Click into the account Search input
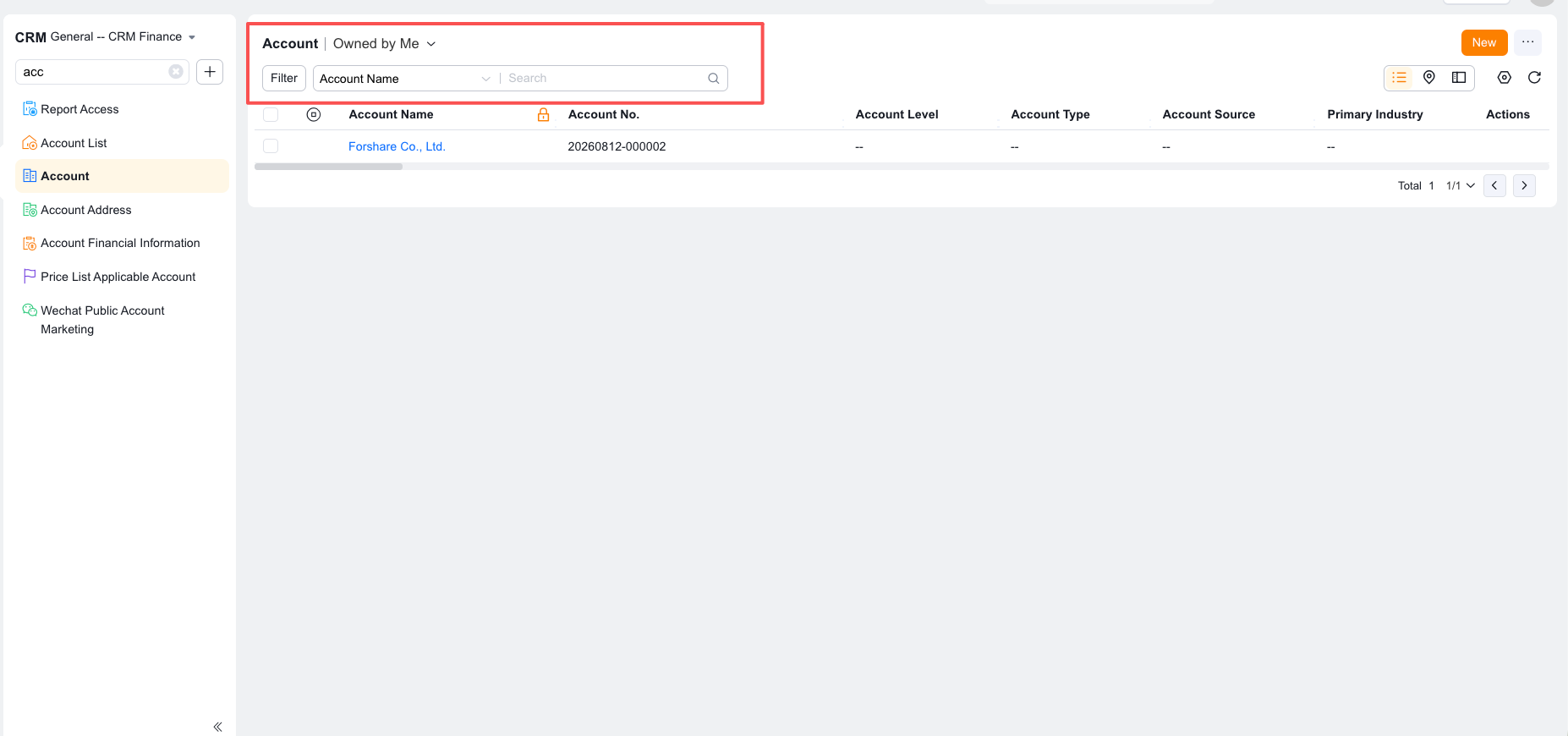This screenshot has width=1568, height=736. 605,79
